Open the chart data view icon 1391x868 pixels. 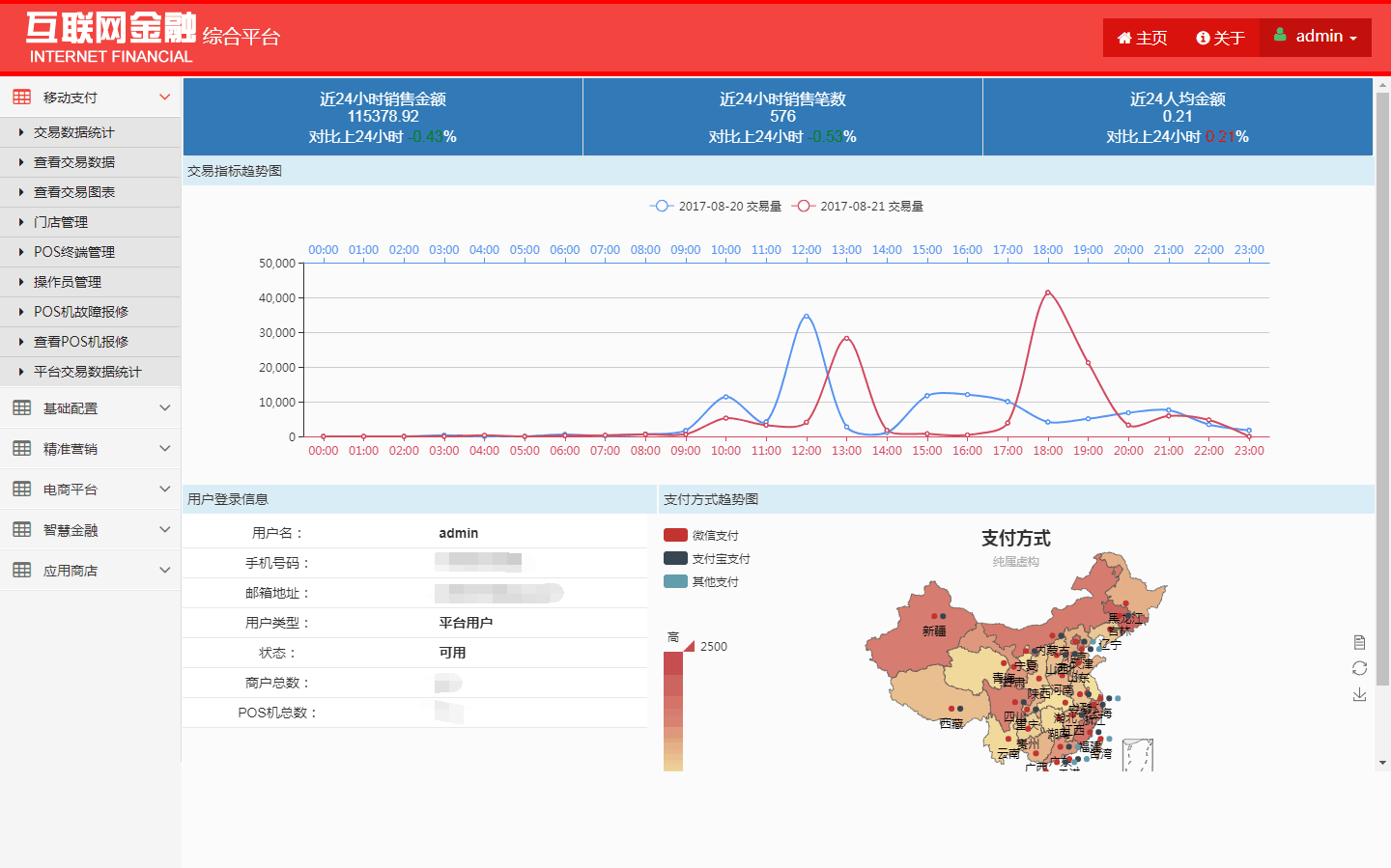click(x=1359, y=643)
